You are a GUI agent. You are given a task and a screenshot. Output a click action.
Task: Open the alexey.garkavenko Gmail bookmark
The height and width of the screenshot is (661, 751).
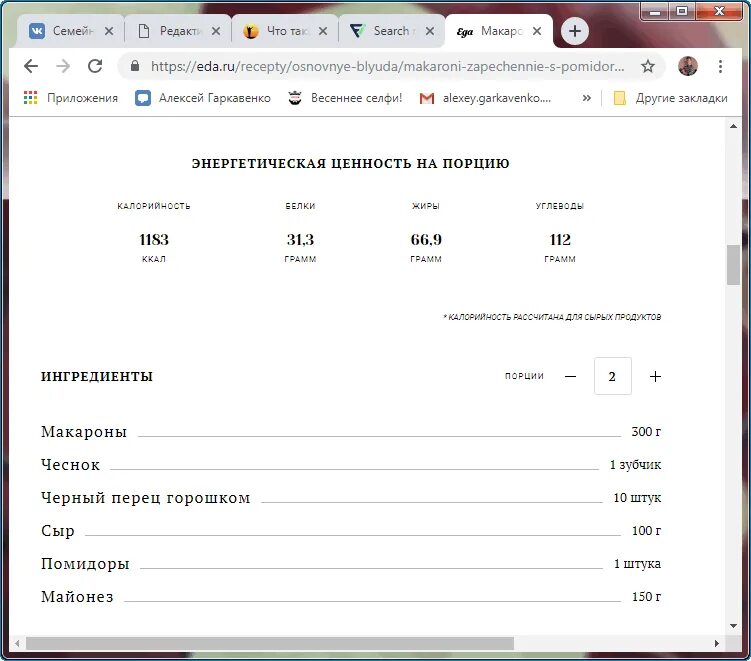coord(485,98)
